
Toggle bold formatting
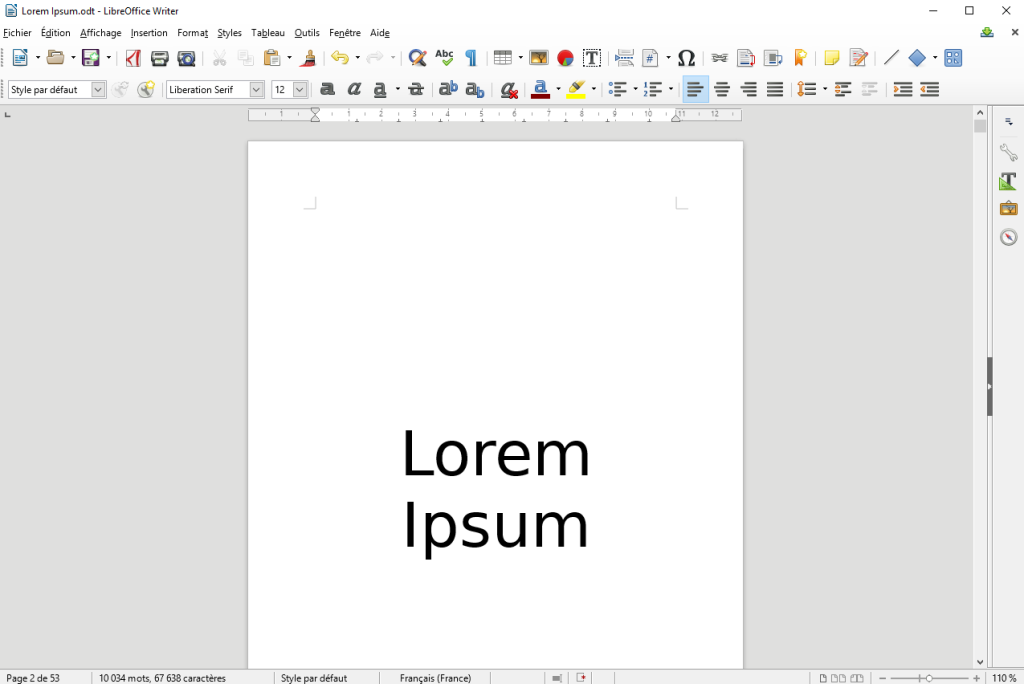click(327, 90)
